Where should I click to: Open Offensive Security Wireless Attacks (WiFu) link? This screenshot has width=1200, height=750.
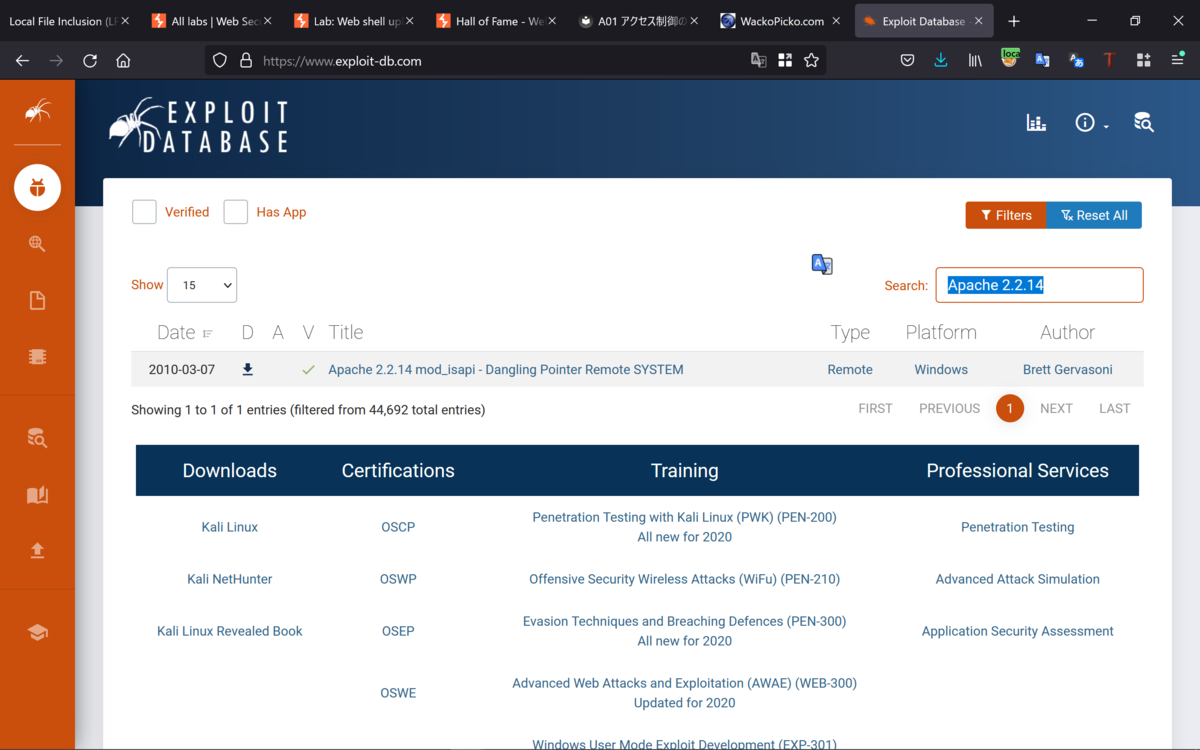coord(685,579)
